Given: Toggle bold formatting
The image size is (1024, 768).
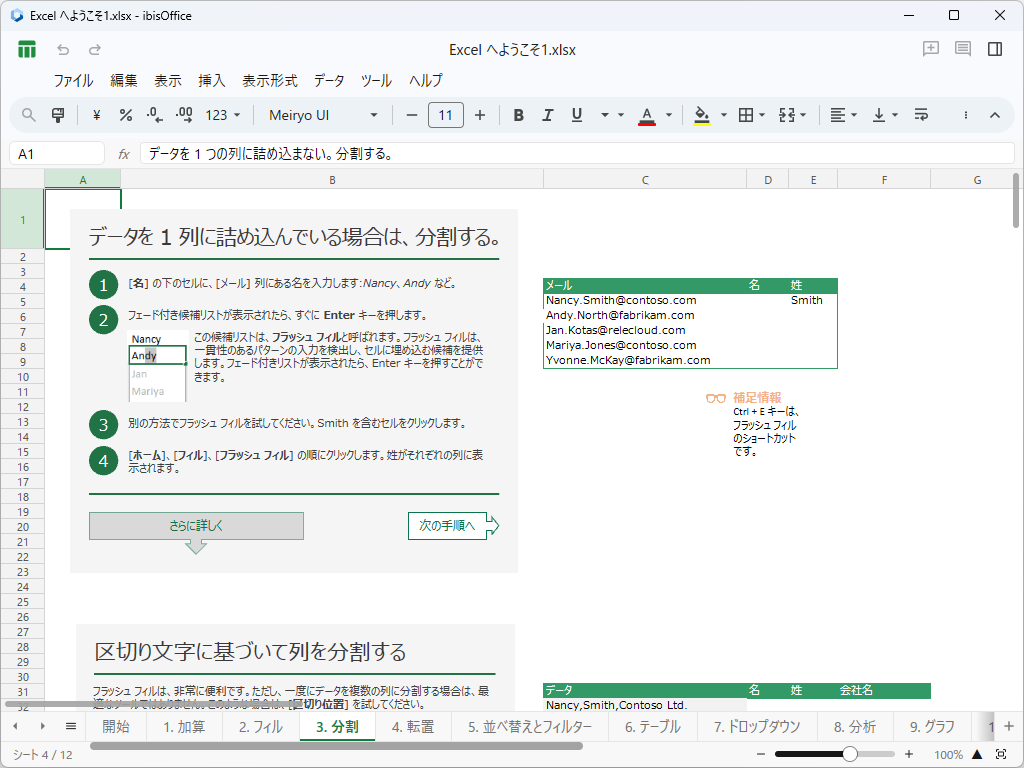Looking at the screenshot, I should click(x=519, y=115).
